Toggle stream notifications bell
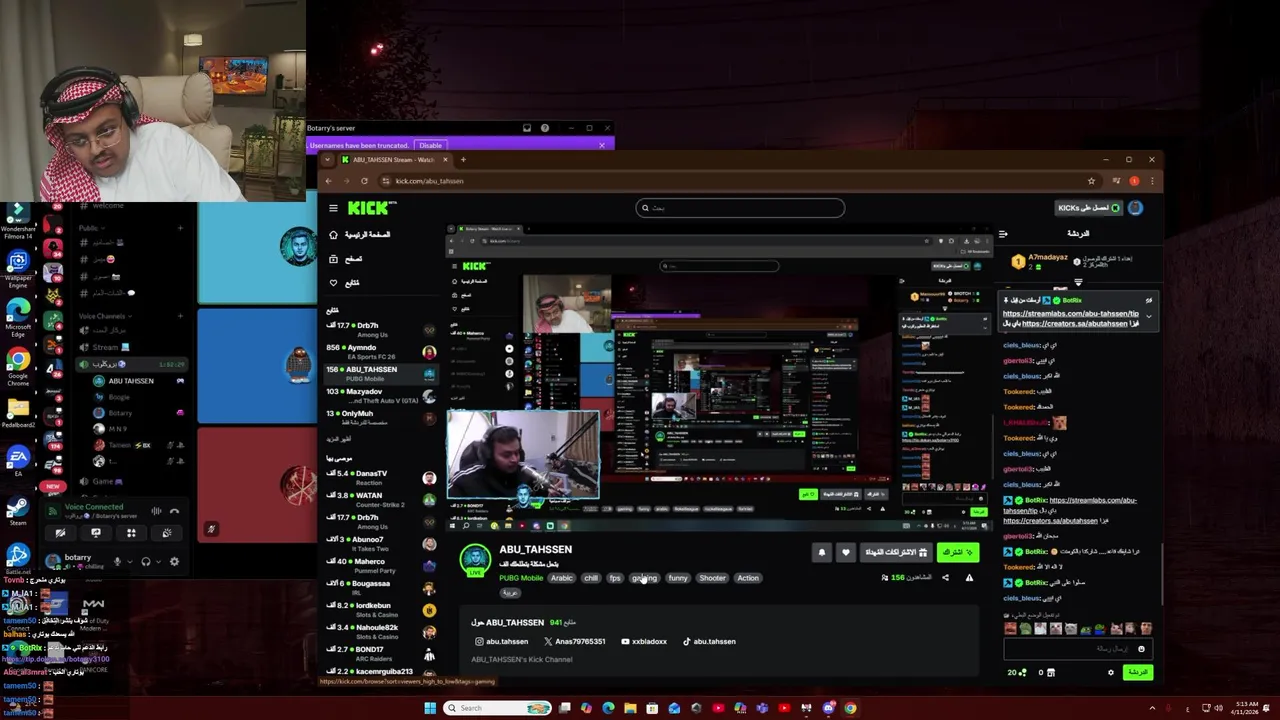Viewport: 1280px width, 720px height. pyautogui.click(x=822, y=552)
